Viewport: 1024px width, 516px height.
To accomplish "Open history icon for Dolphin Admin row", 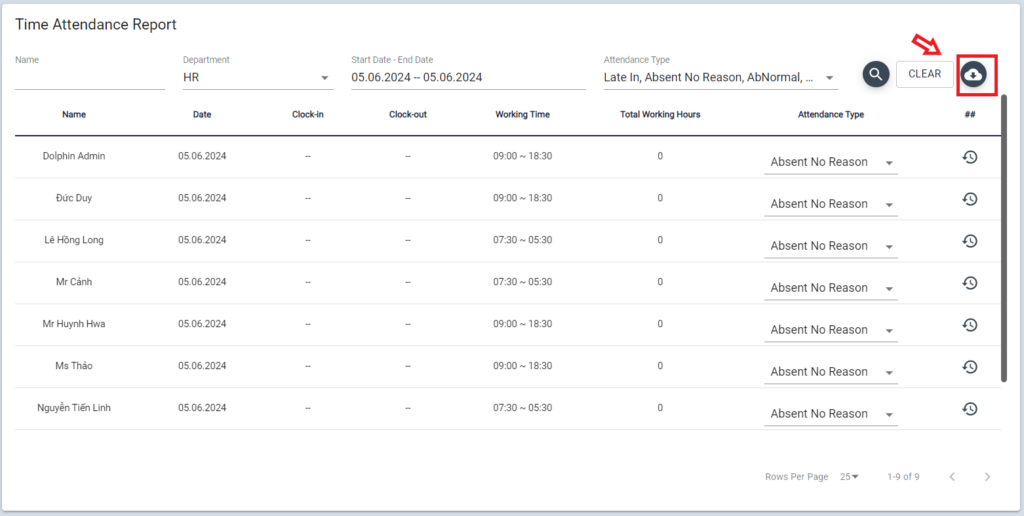I will click(969, 157).
